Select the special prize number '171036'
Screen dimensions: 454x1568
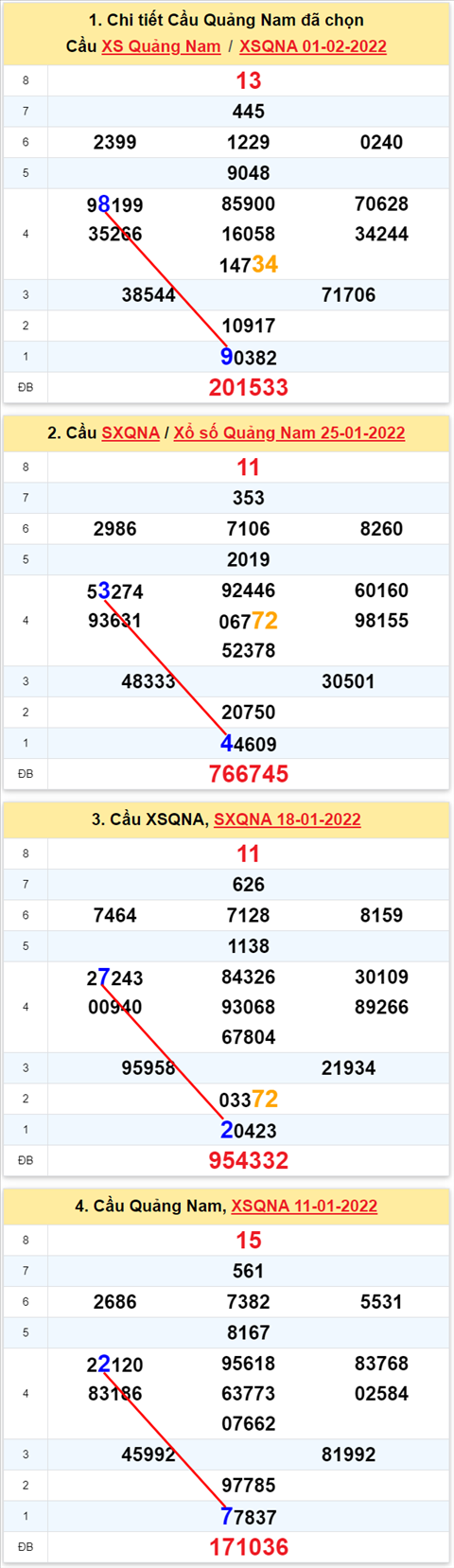click(x=249, y=1547)
